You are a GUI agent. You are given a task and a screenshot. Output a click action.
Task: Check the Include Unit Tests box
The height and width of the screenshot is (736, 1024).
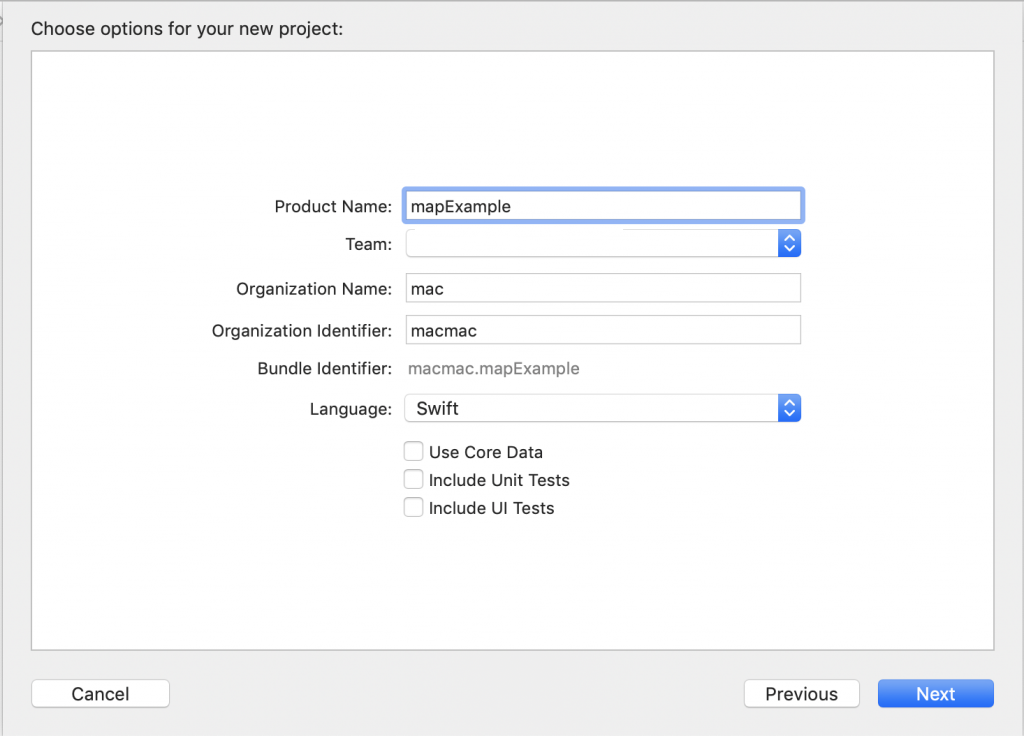pos(413,479)
